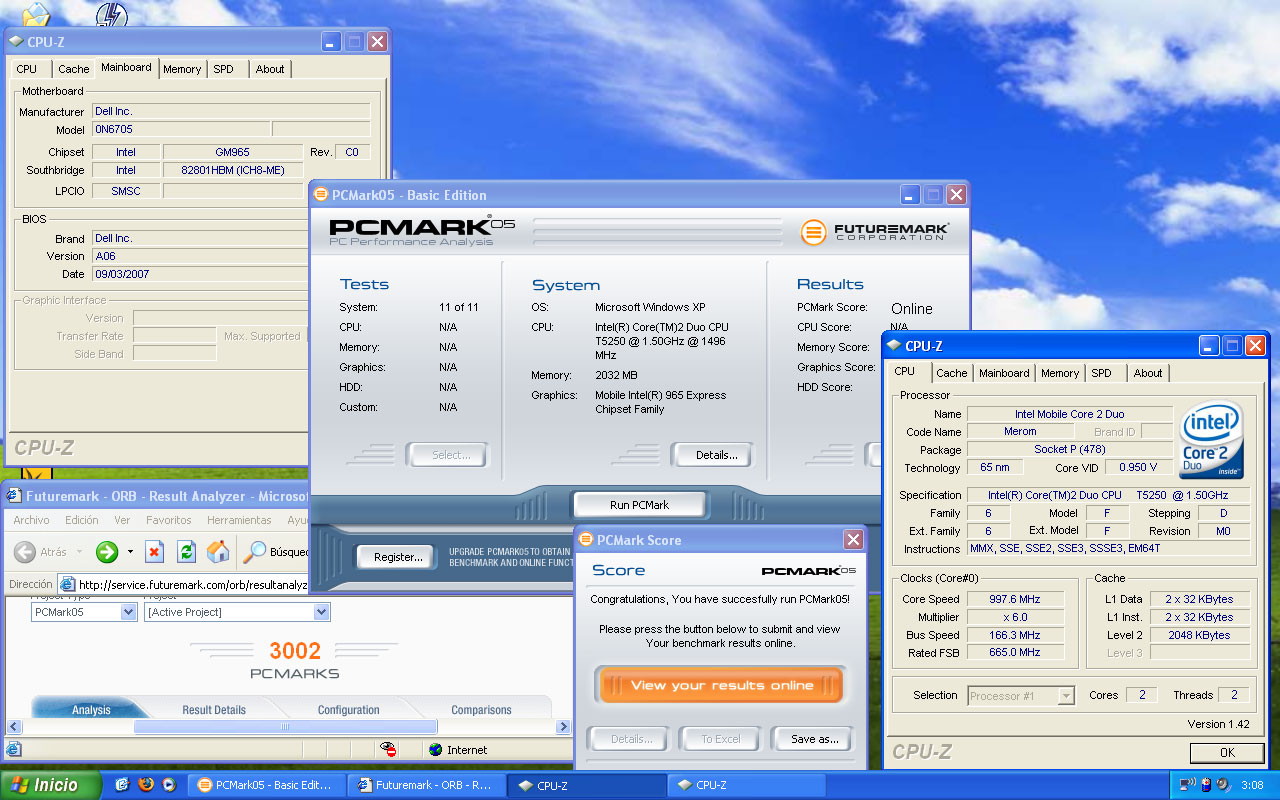1280x800 pixels.
Task: Open the Inicio start button
Action: 50,785
